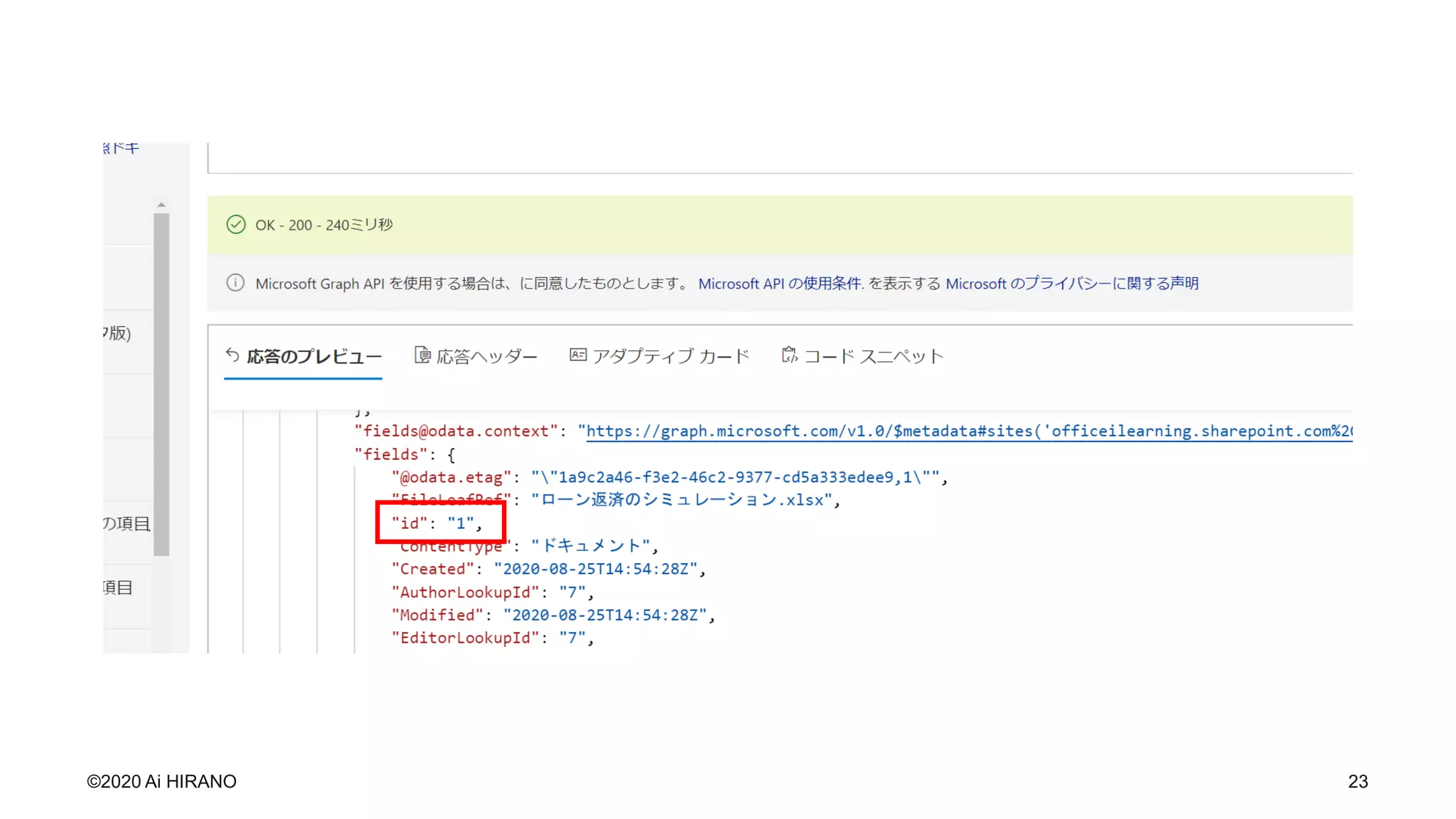The height and width of the screenshot is (819, 1456).
Task: Click the code icon next to コード スニペット
Action: [x=789, y=355]
